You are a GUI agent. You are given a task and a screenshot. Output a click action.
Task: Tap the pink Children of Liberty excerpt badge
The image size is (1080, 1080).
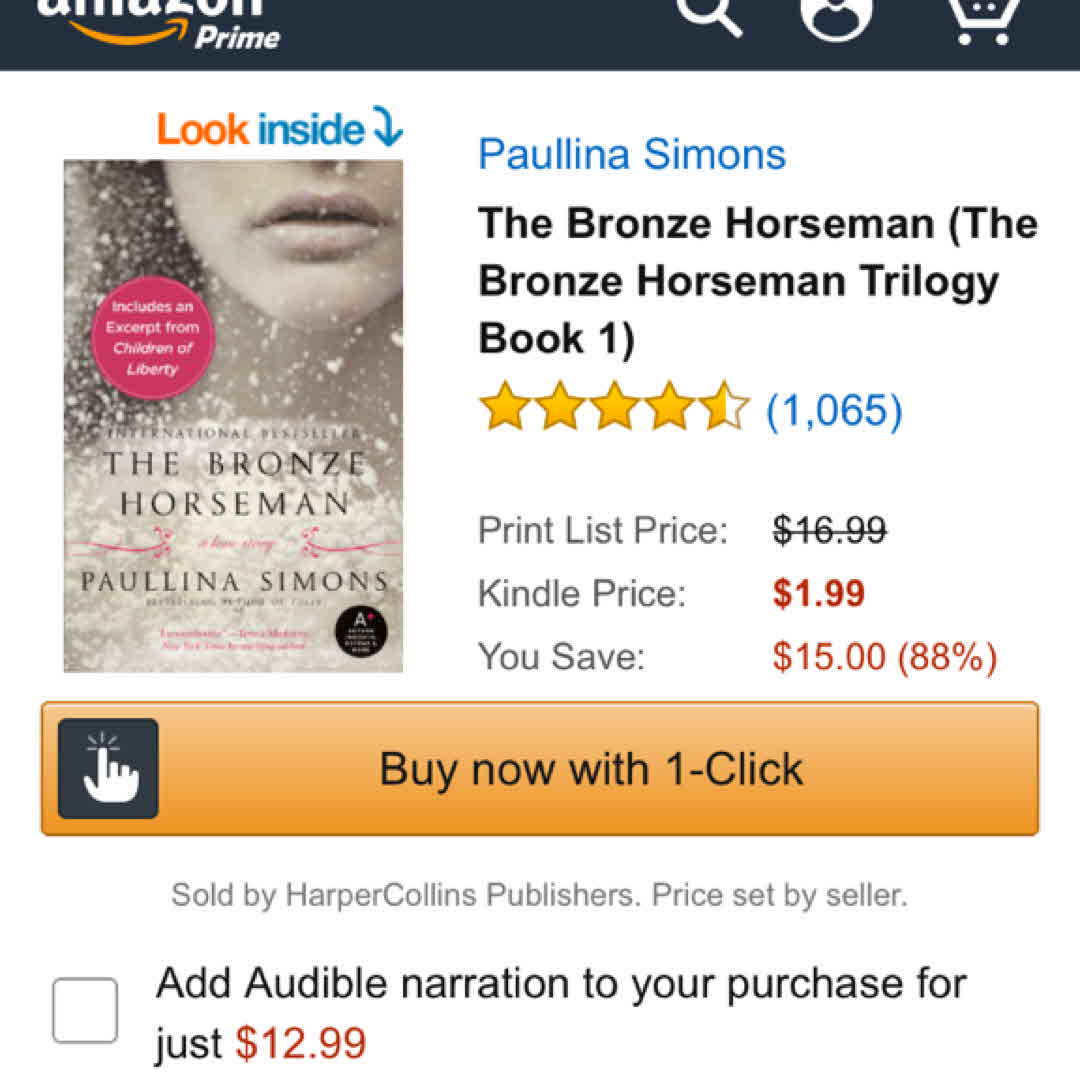tap(153, 338)
